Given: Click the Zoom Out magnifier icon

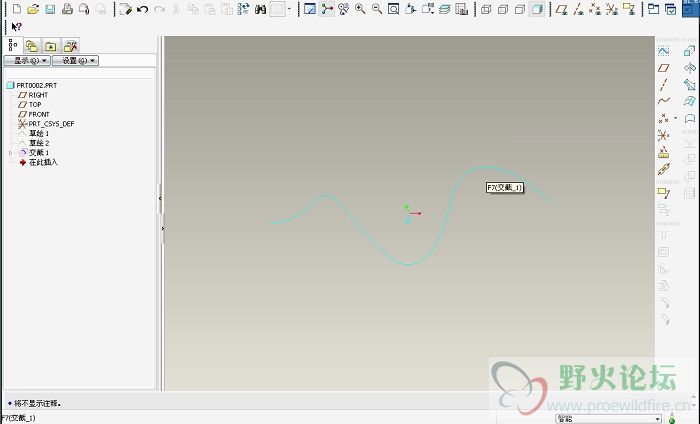Looking at the screenshot, I should click(377, 9).
